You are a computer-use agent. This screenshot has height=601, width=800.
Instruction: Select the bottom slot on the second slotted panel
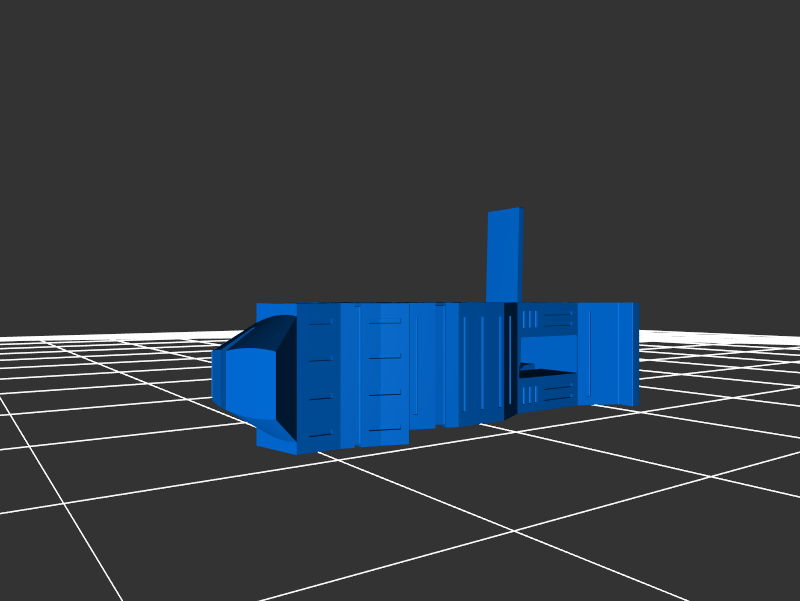point(384,429)
